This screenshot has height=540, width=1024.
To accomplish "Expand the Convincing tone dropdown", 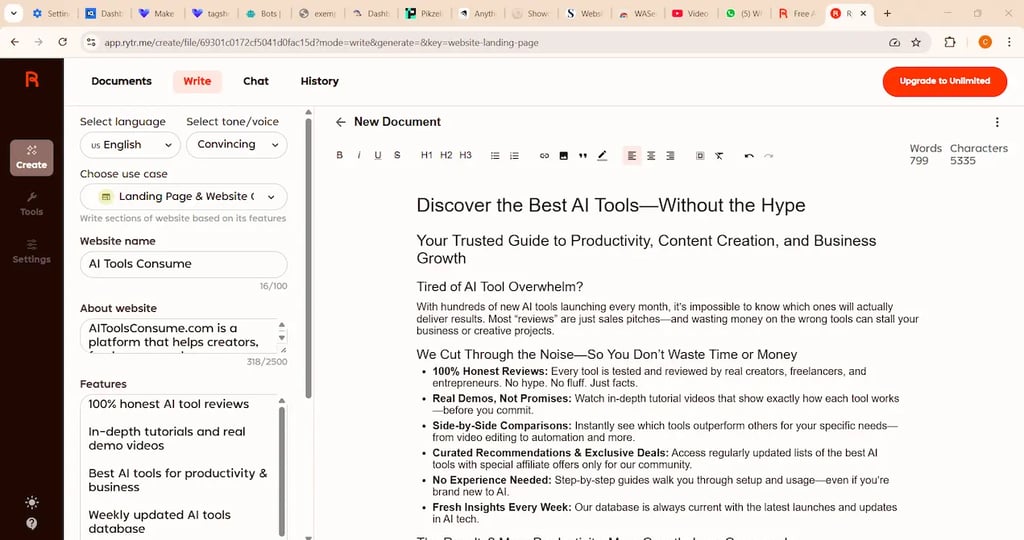I will pyautogui.click(x=236, y=145).
